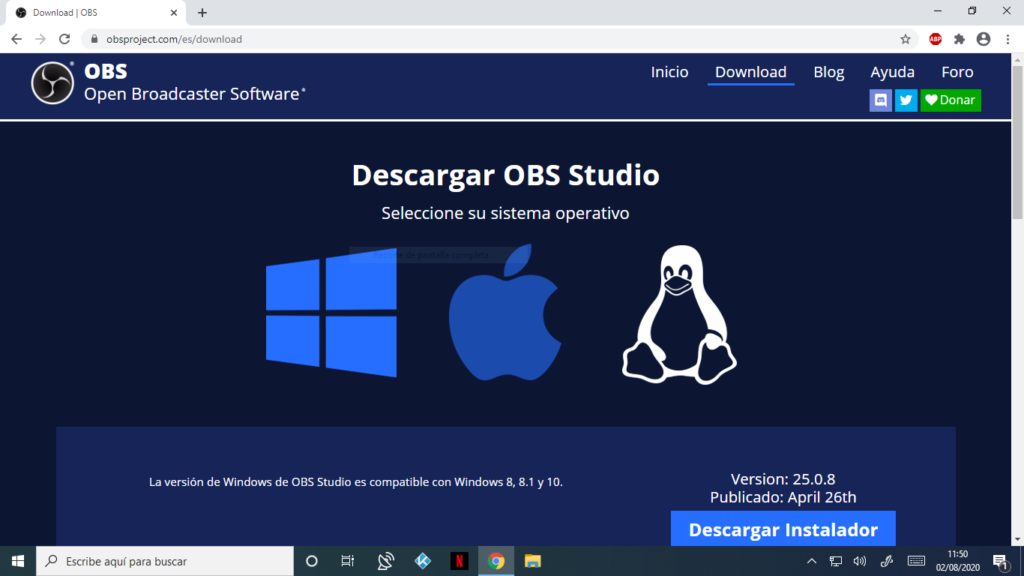Select the Windows operating system logo
This screenshot has width=1024, height=576.
pos(331,313)
